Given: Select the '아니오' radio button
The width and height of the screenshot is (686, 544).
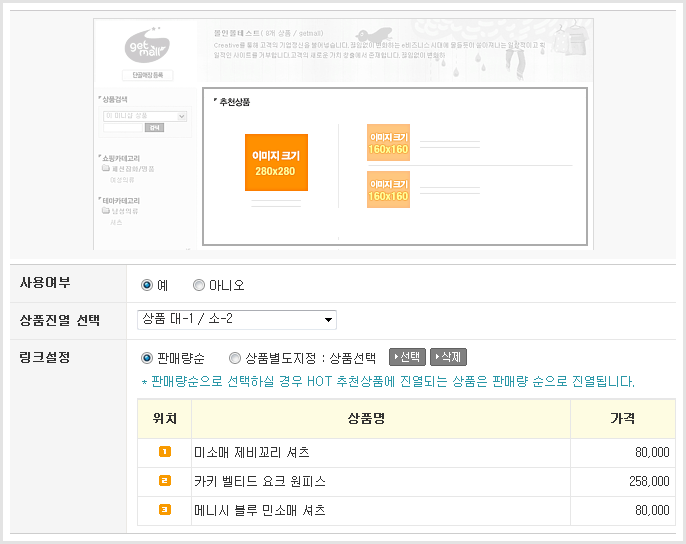Looking at the screenshot, I should click(198, 285).
